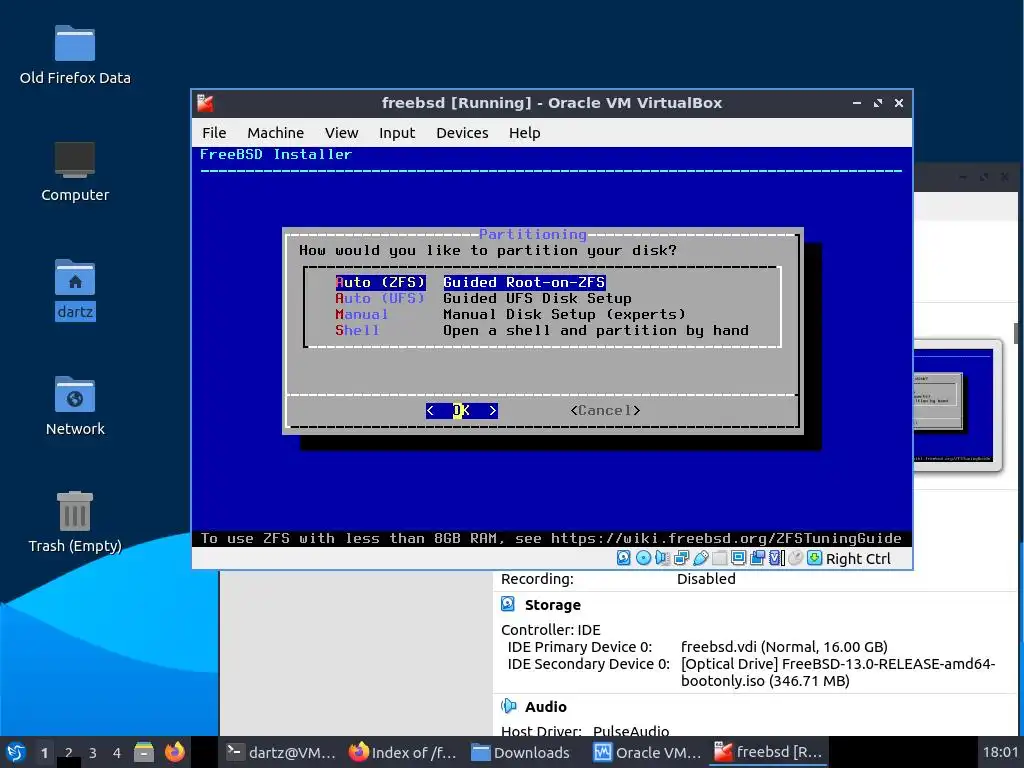
Task: Click the virtualization CPU 'V' status icon
Action: click(776, 558)
